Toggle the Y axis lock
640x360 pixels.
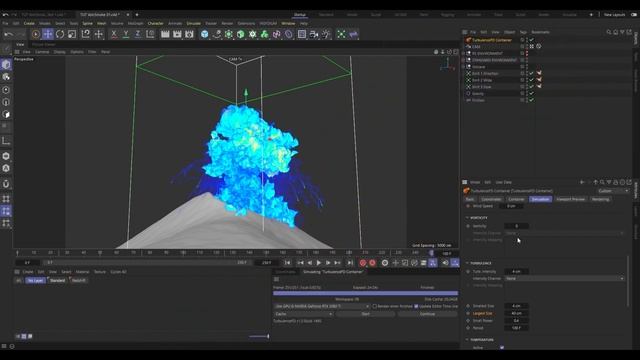coord(126,34)
